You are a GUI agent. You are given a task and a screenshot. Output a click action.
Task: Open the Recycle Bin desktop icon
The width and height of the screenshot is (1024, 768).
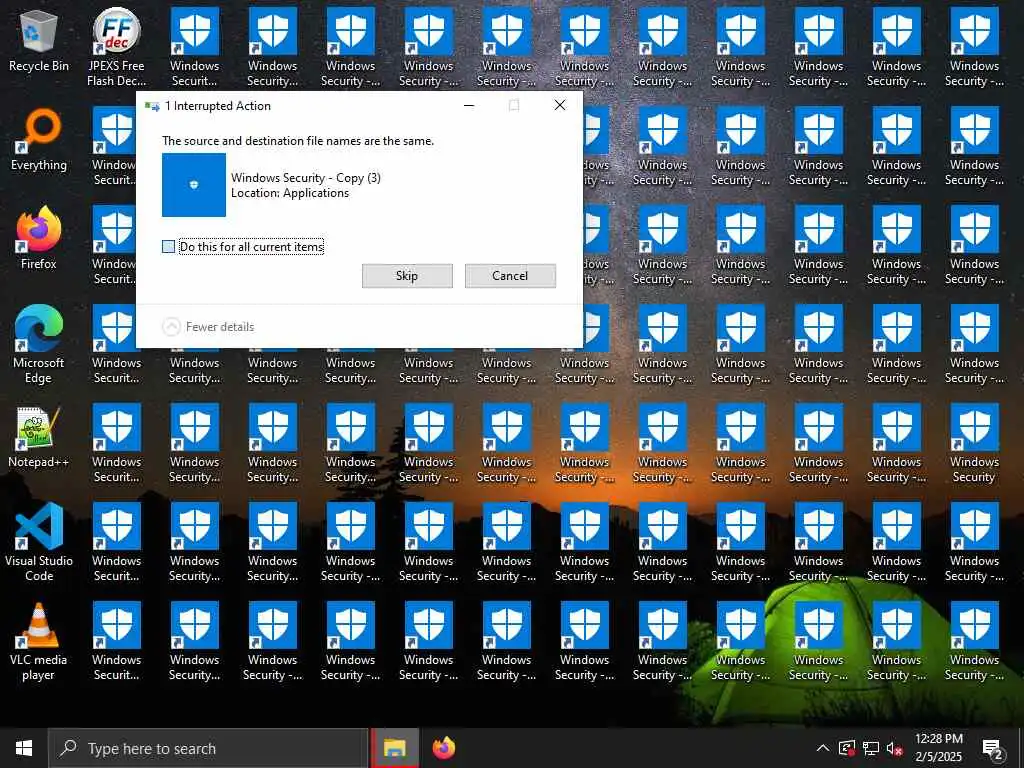39,40
